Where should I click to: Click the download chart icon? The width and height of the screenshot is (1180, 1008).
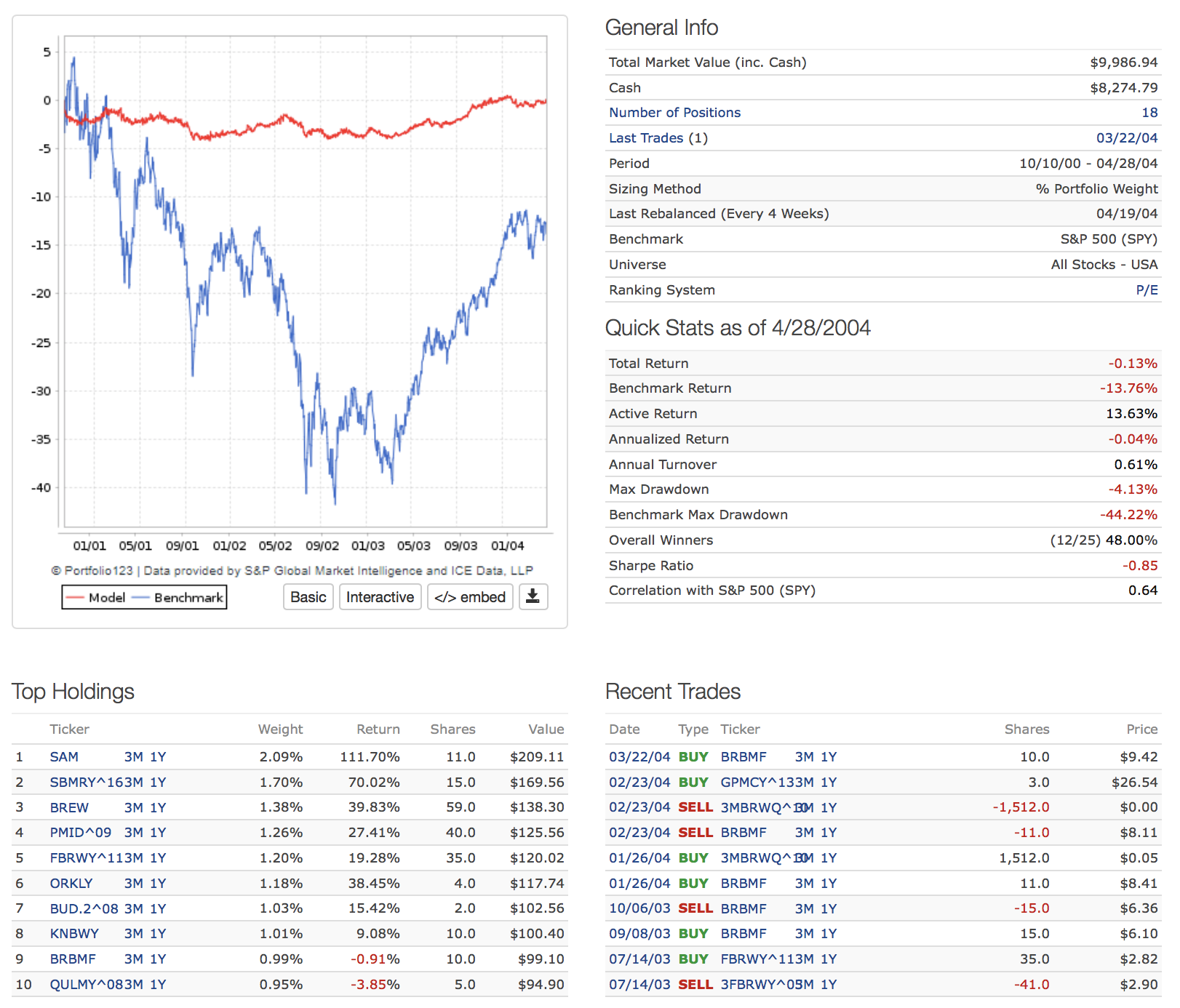click(533, 597)
